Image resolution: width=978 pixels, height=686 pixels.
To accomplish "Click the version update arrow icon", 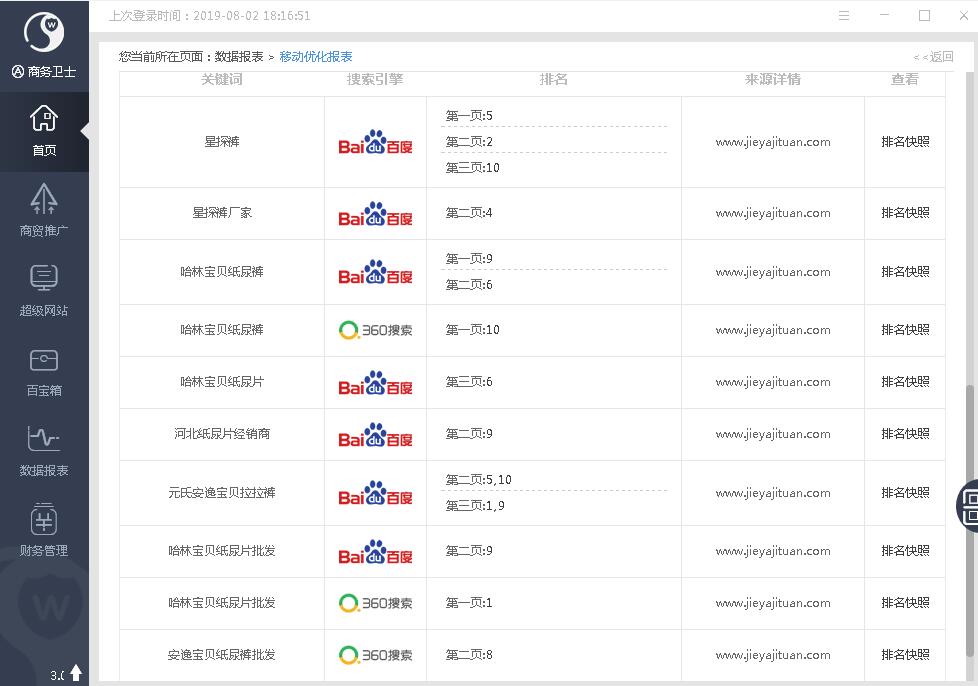I will click(x=76, y=673).
